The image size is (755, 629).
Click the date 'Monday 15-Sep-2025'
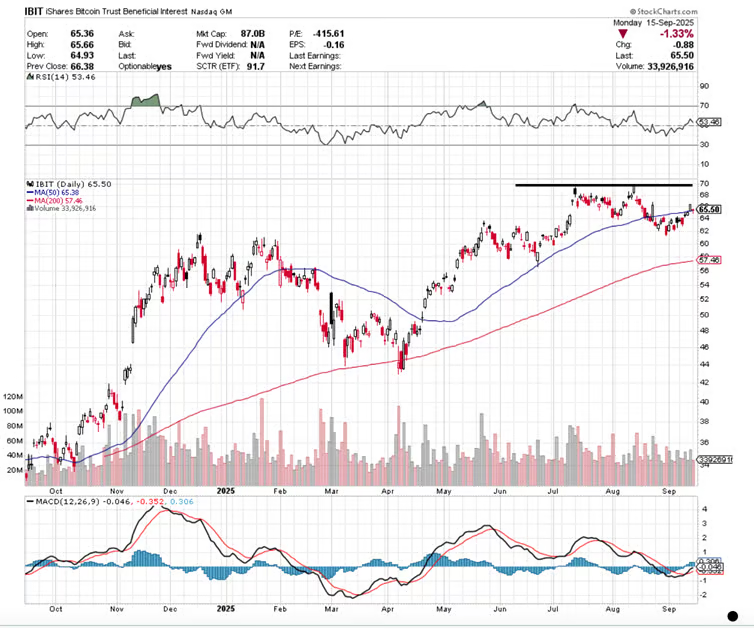(x=653, y=23)
